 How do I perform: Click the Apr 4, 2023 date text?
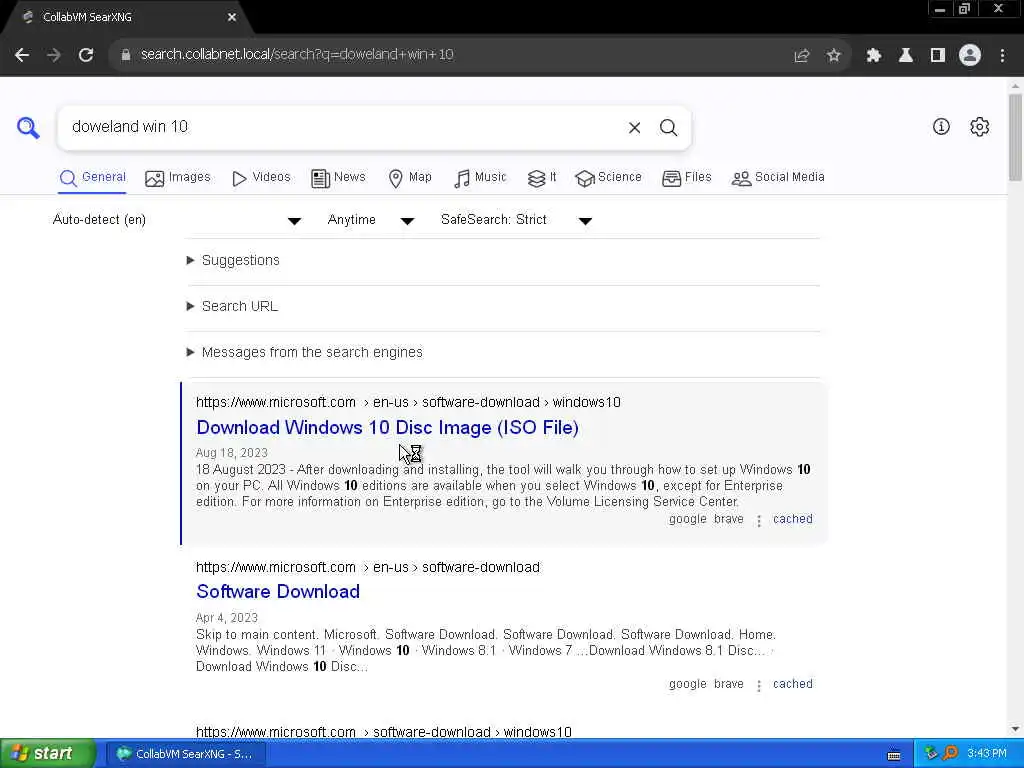point(227,618)
